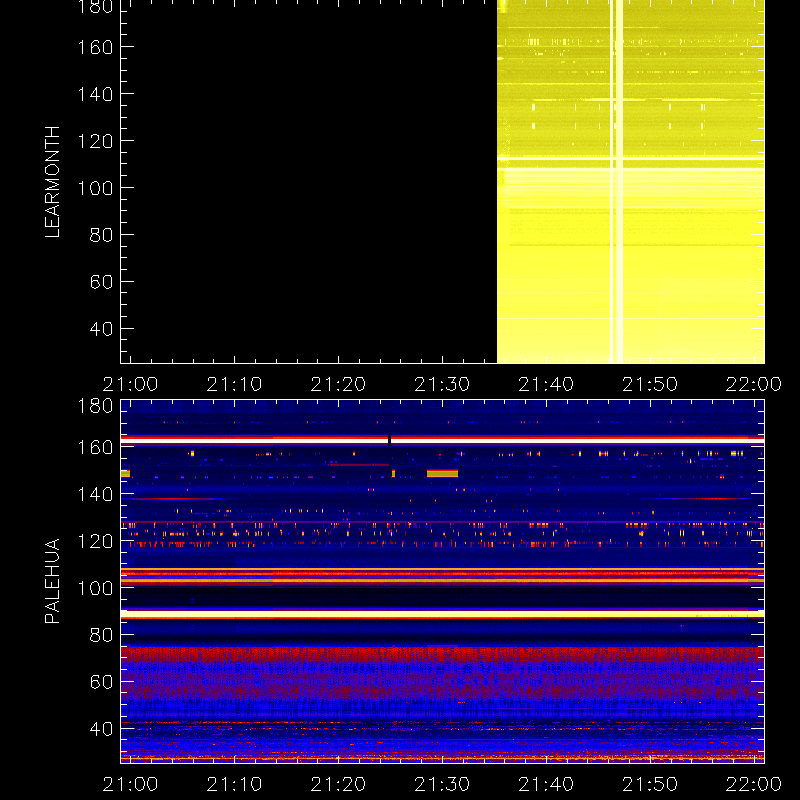The height and width of the screenshot is (800, 800).
Task: Pick the 120 tick label on Palehua axis
Action: pos(95,541)
